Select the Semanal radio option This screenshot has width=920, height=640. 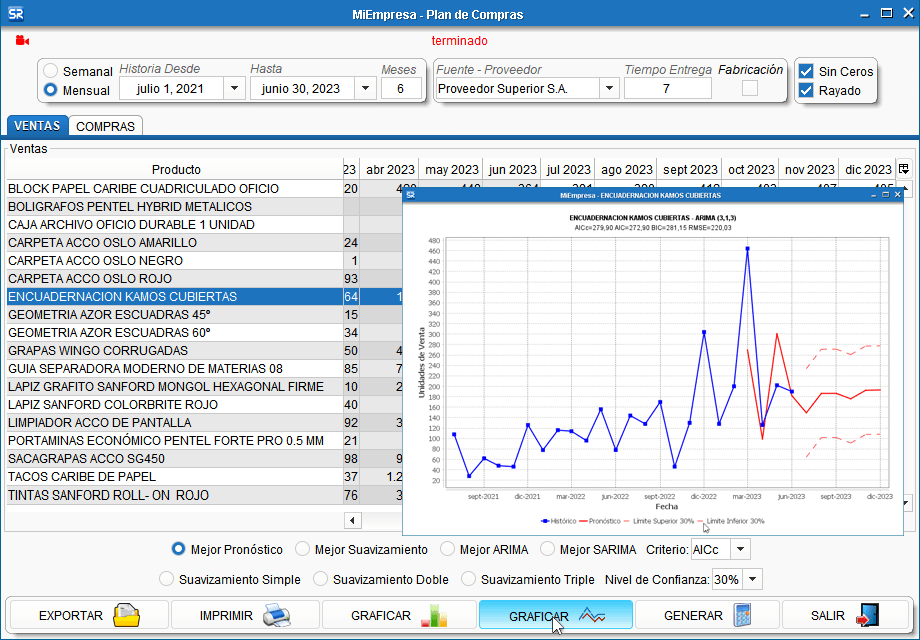click(50, 72)
